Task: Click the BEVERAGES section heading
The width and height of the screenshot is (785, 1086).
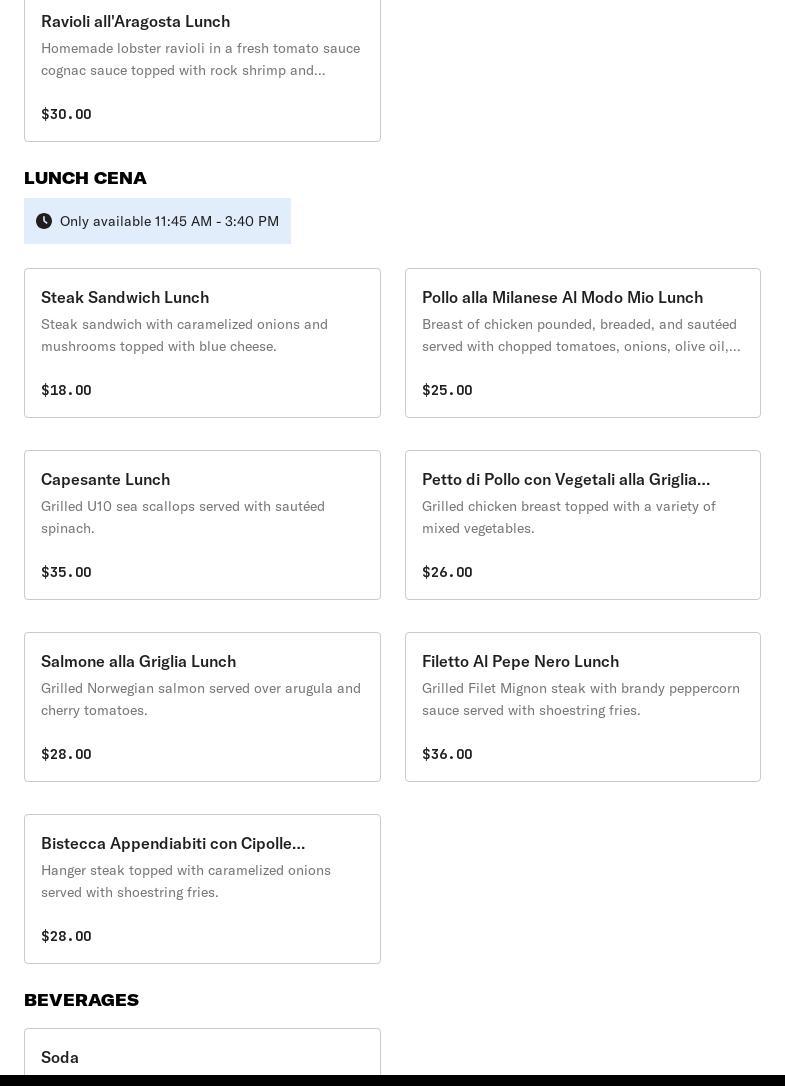Action: click(81, 1000)
